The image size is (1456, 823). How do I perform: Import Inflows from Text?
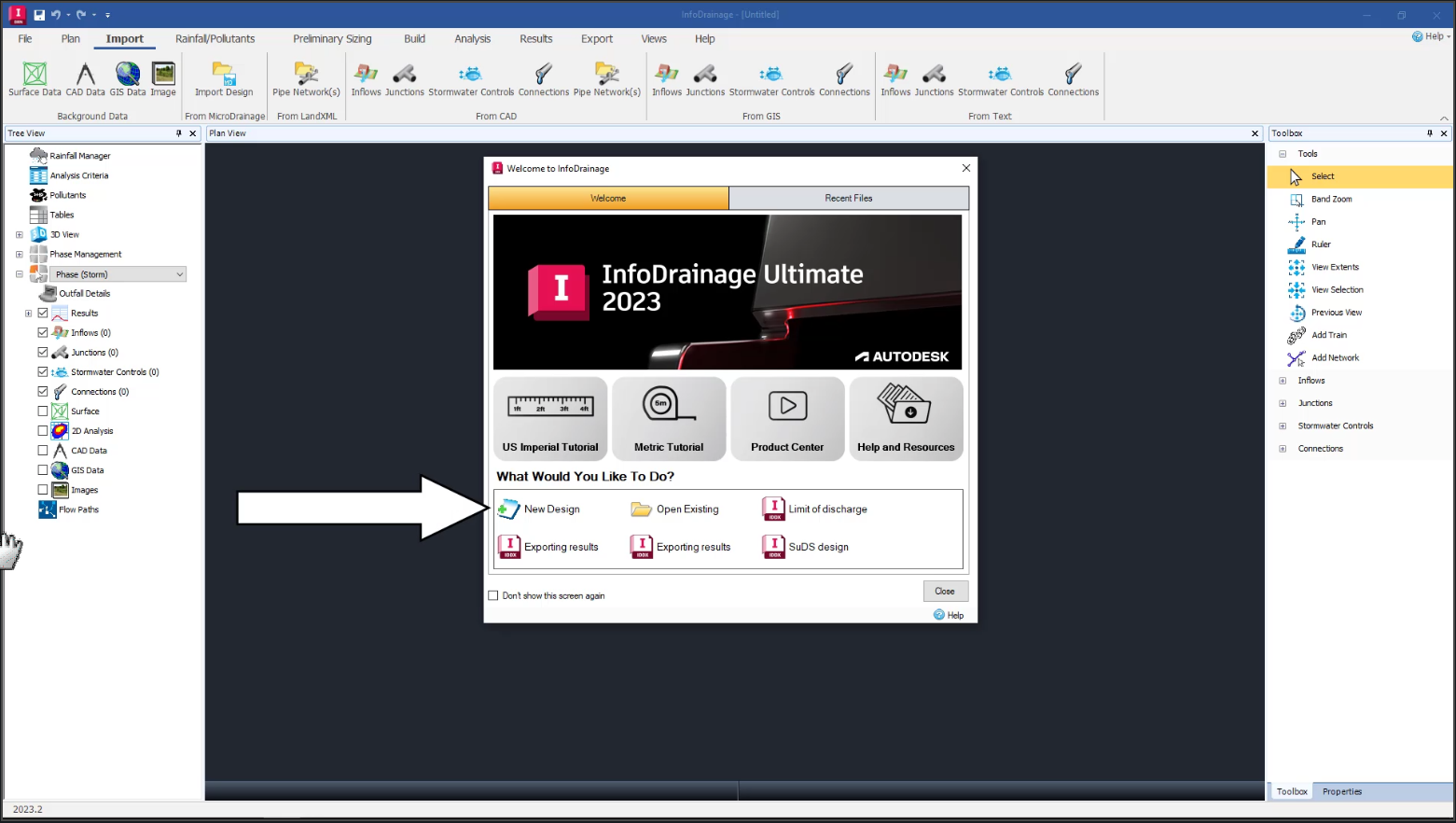tap(895, 79)
